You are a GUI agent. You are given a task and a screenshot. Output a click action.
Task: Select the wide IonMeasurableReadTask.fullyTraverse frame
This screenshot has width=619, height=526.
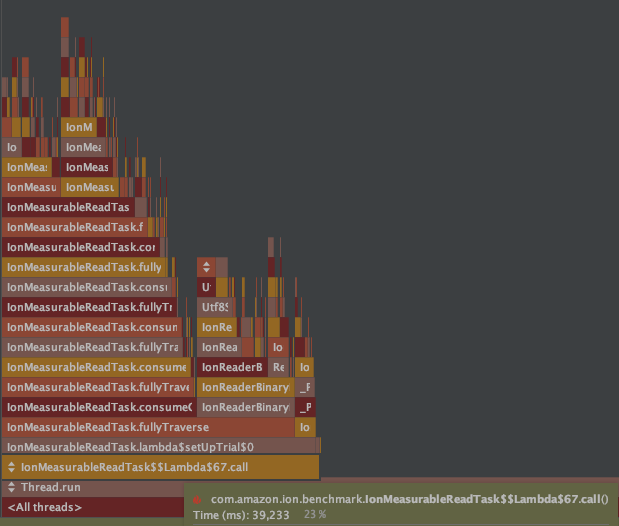148,427
